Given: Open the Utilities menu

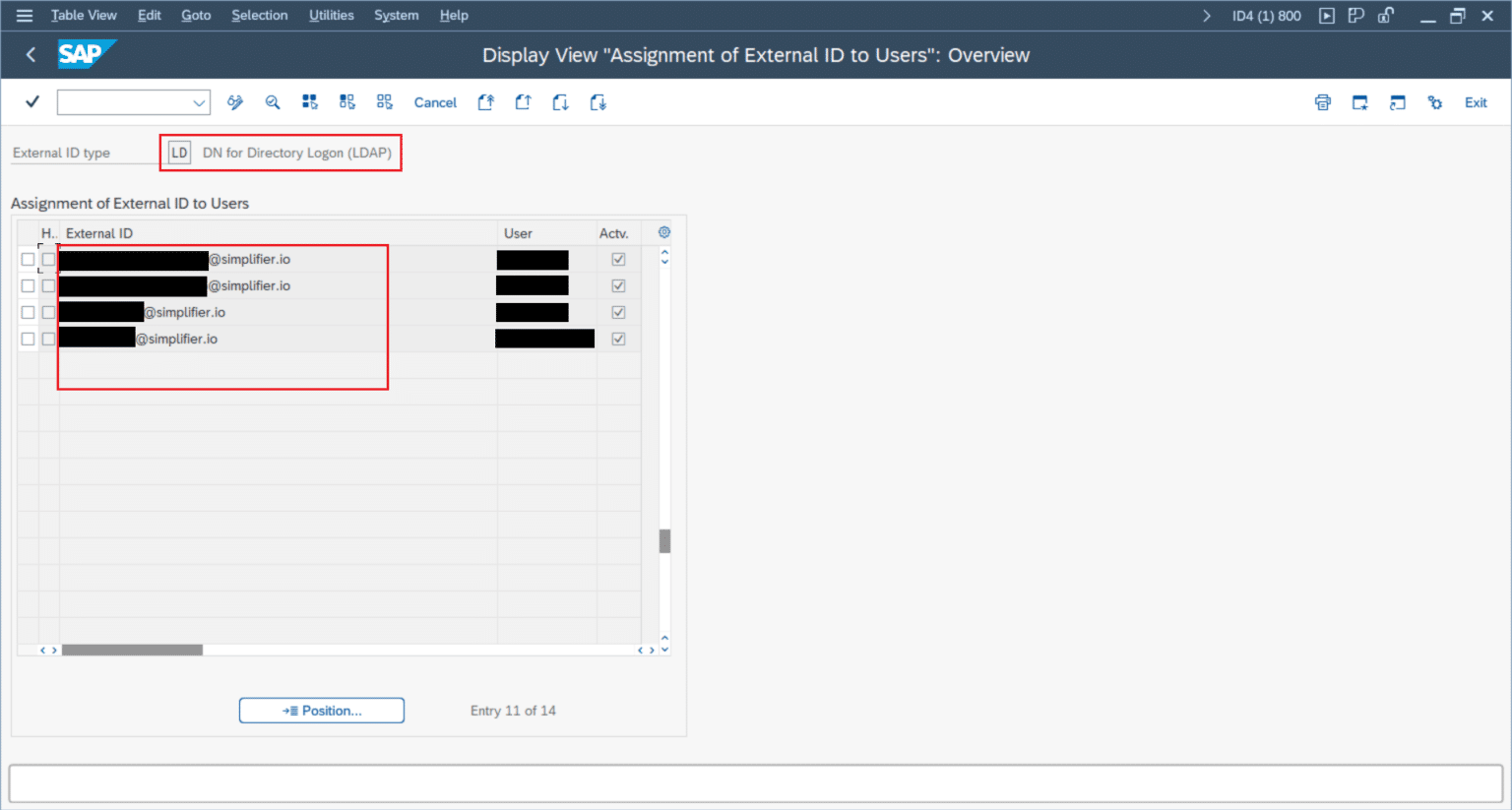Looking at the screenshot, I should point(331,15).
